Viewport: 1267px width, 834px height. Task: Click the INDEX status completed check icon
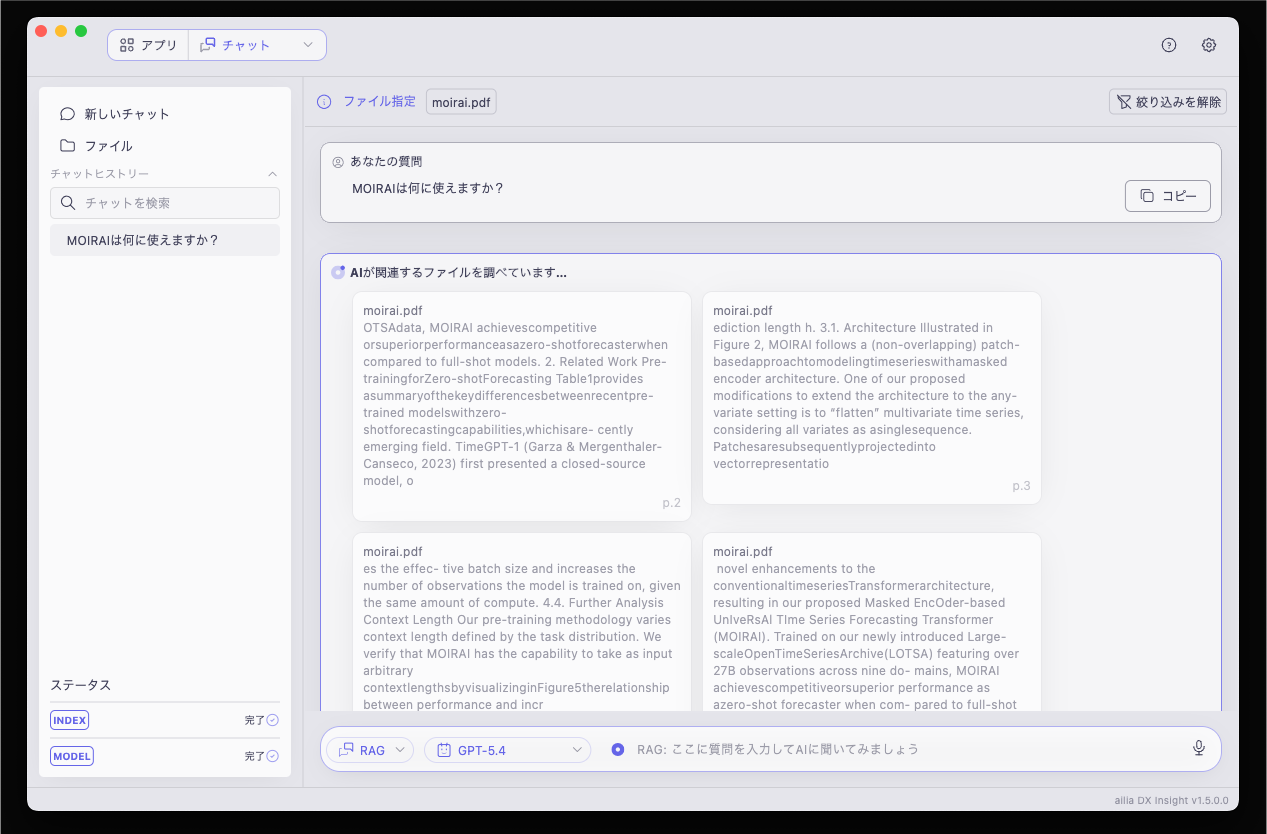(x=272, y=720)
